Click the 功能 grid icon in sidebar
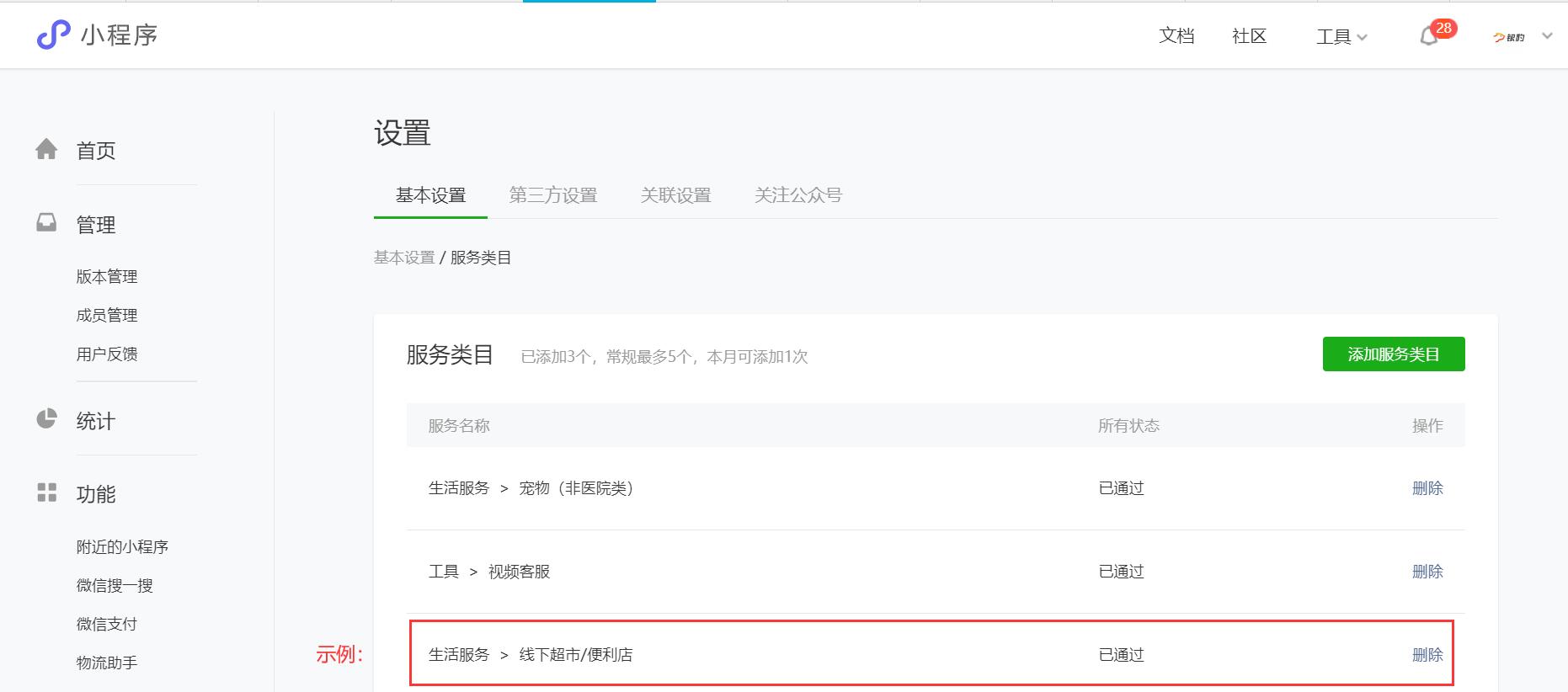 pos(46,492)
